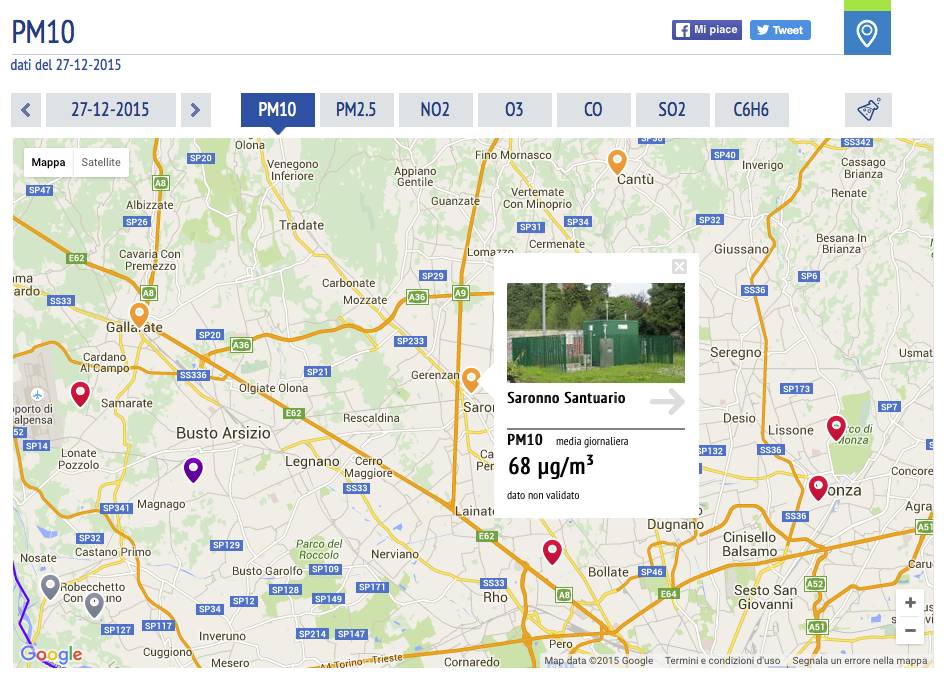Select the orange marker at Gallarate
The width and height of the screenshot is (948, 686).
coord(139,314)
